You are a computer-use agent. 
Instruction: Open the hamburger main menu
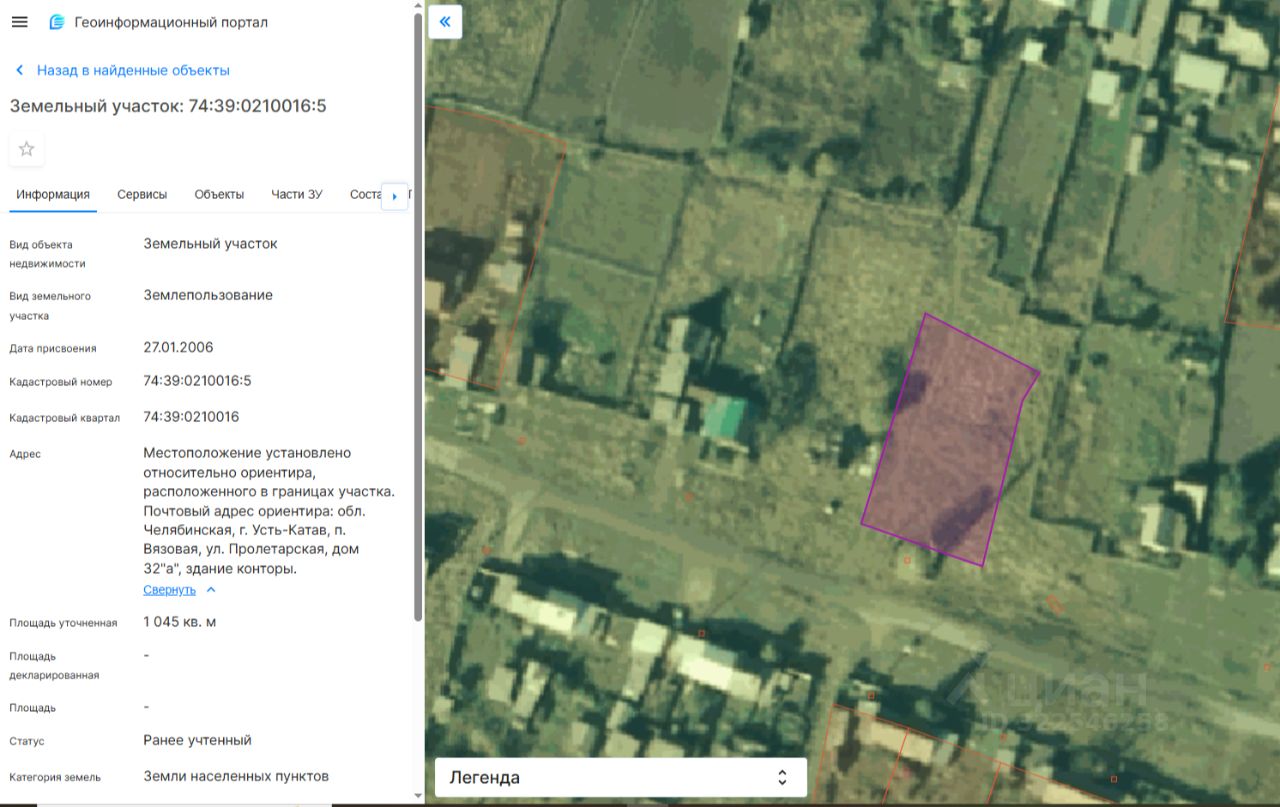pyautogui.click(x=19, y=22)
